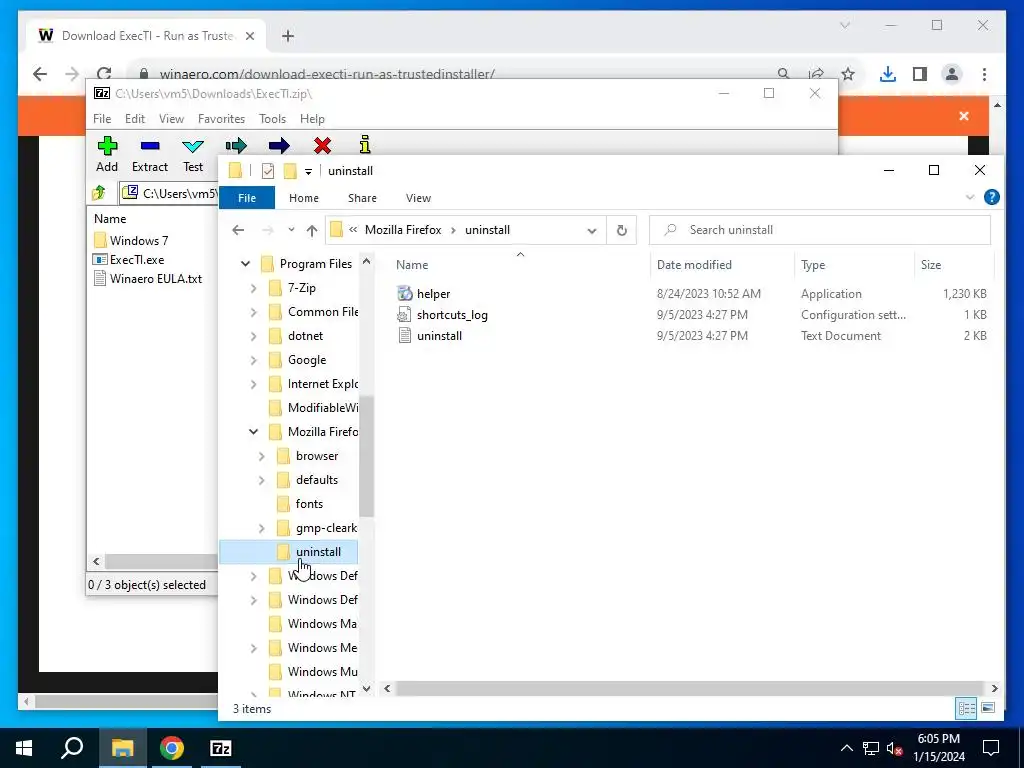The height and width of the screenshot is (768, 1024).
Task: Expand the Explorer ribbon chevron
Action: coord(970,197)
